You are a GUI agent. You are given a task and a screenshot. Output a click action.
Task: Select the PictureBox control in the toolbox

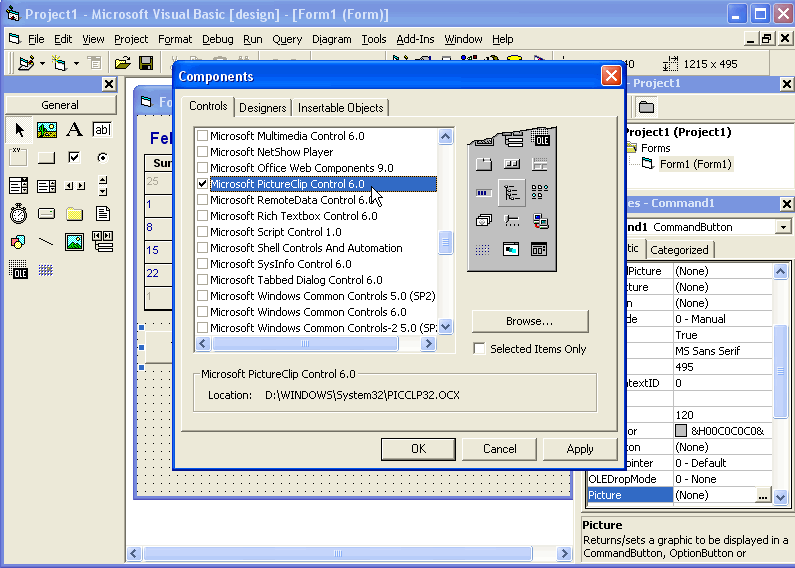[x=47, y=130]
